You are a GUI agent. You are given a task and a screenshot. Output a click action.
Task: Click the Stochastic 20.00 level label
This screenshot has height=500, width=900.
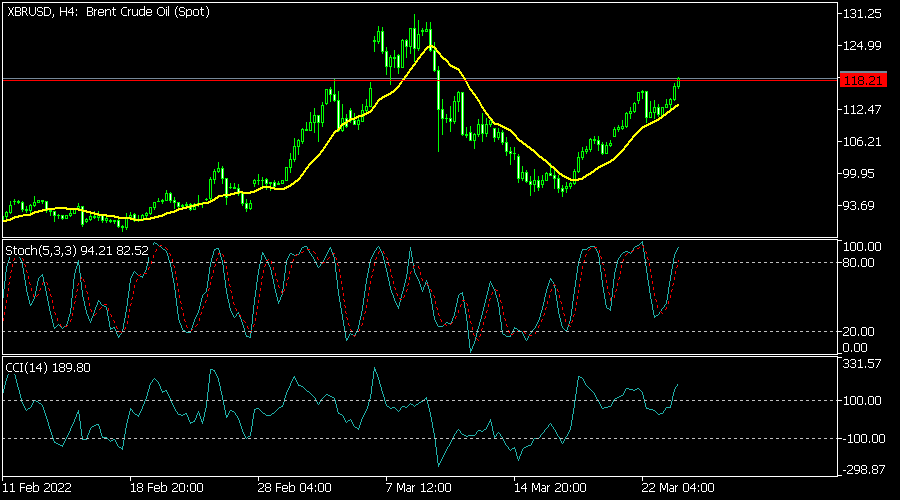point(859,331)
